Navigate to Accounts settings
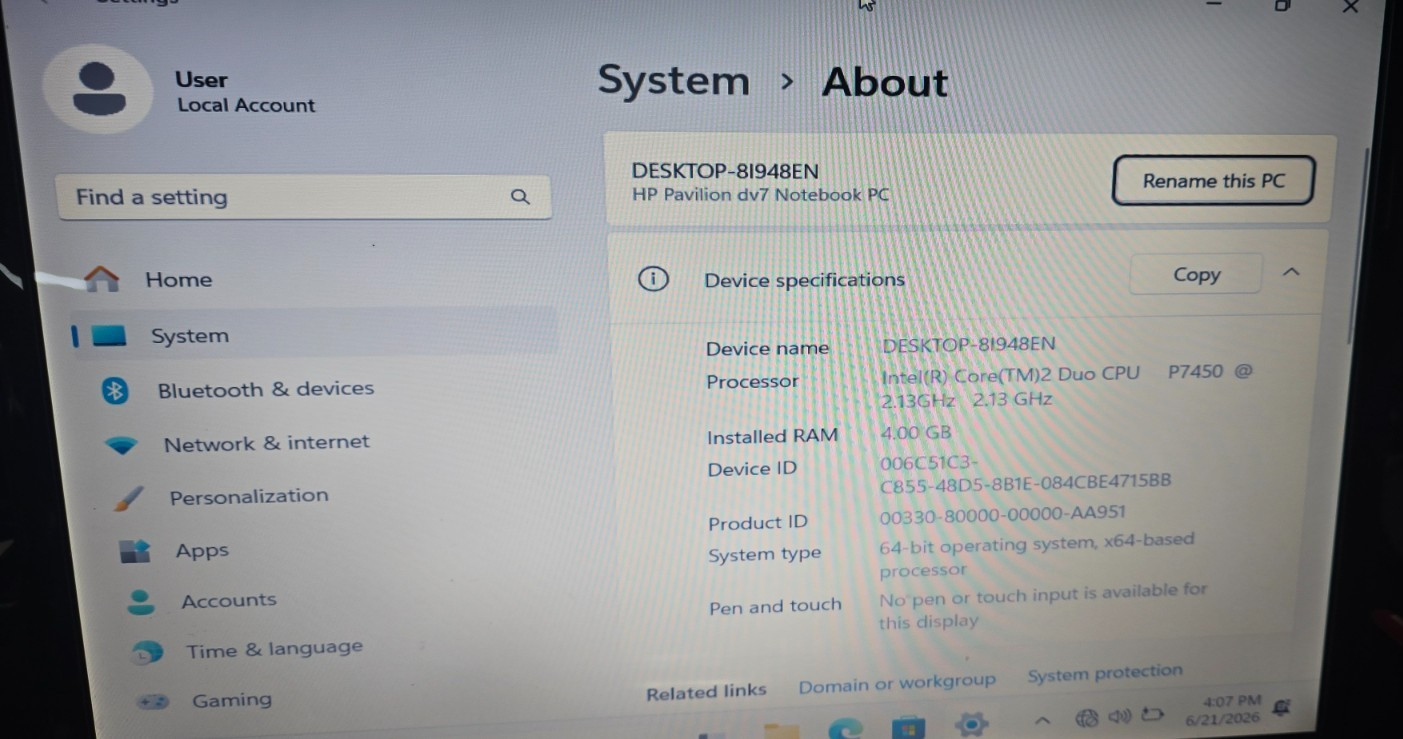This screenshot has height=739, width=1403. click(x=228, y=601)
